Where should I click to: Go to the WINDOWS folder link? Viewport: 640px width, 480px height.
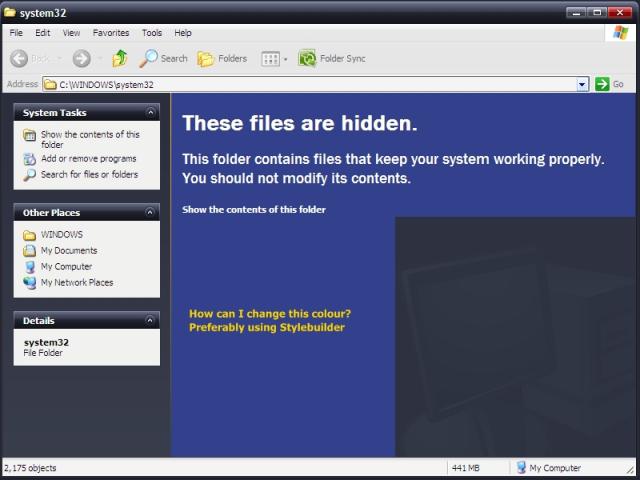62,235
